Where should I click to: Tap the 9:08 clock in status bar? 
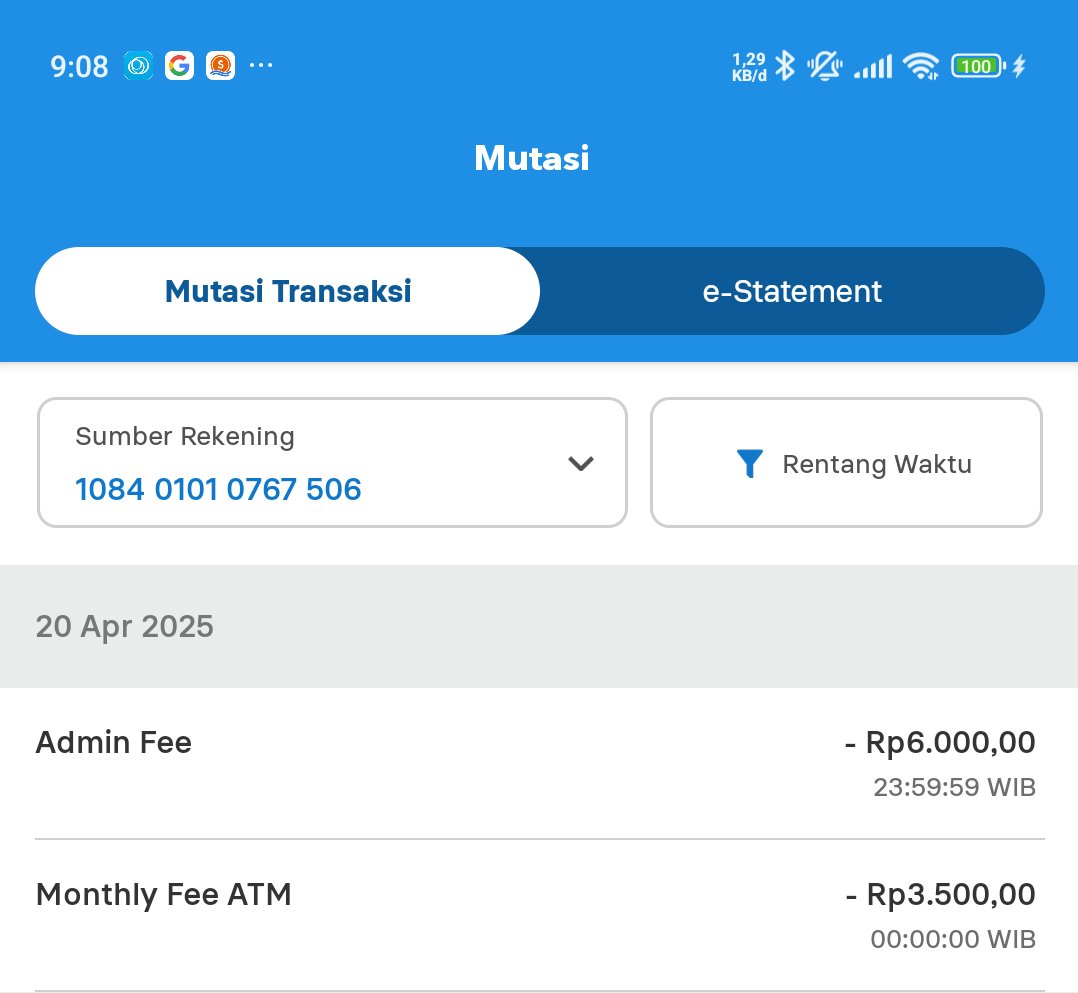(79, 67)
